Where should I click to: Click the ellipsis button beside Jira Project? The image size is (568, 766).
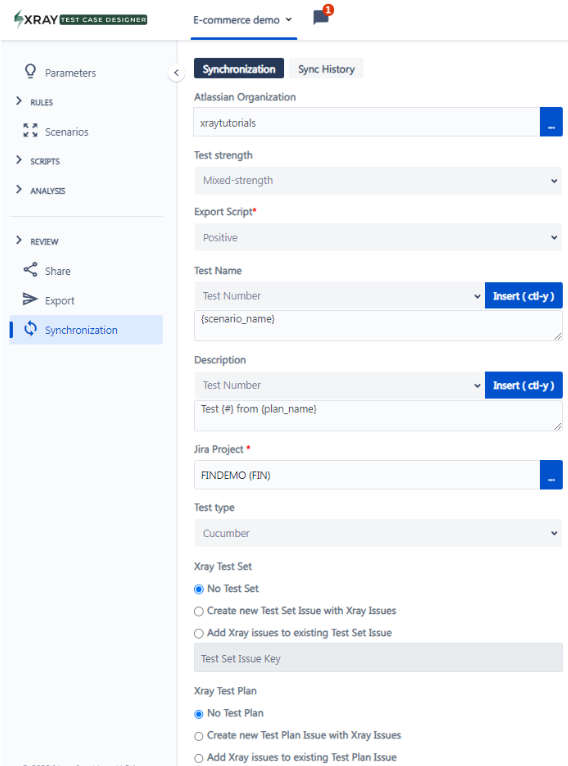click(x=551, y=475)
